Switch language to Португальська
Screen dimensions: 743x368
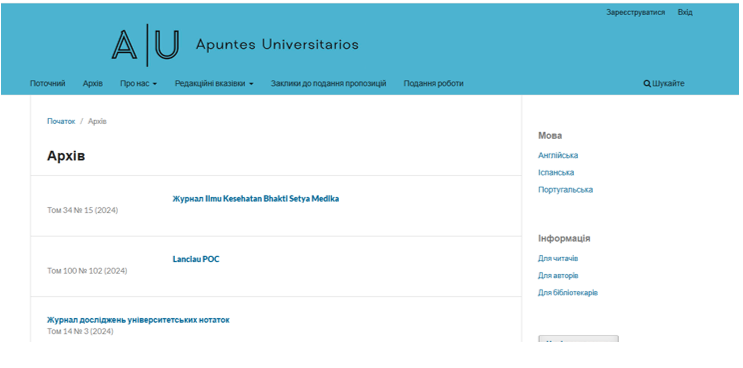[x=565, y=190]
